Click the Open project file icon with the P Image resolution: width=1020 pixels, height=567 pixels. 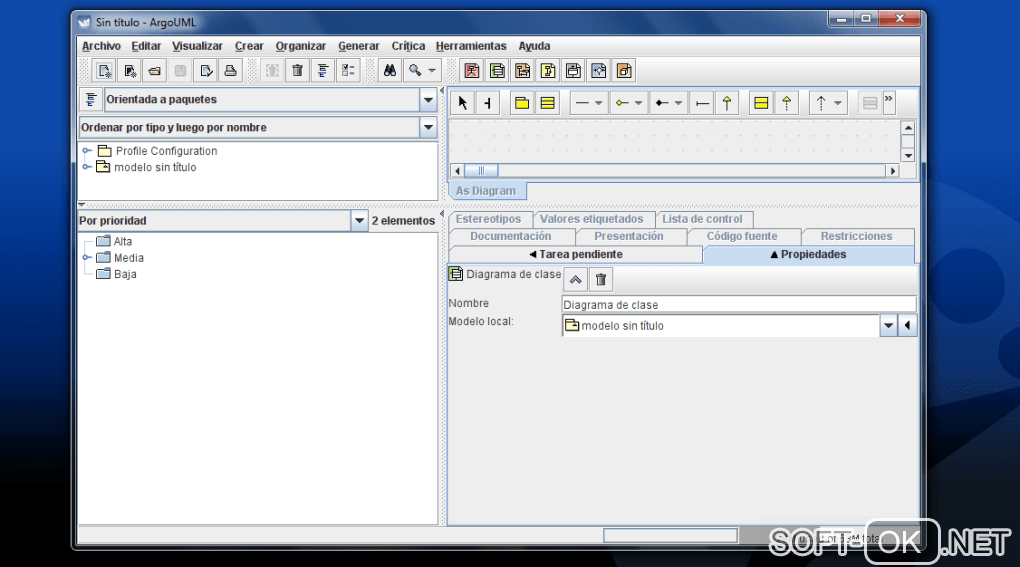[x=130, y=71]
